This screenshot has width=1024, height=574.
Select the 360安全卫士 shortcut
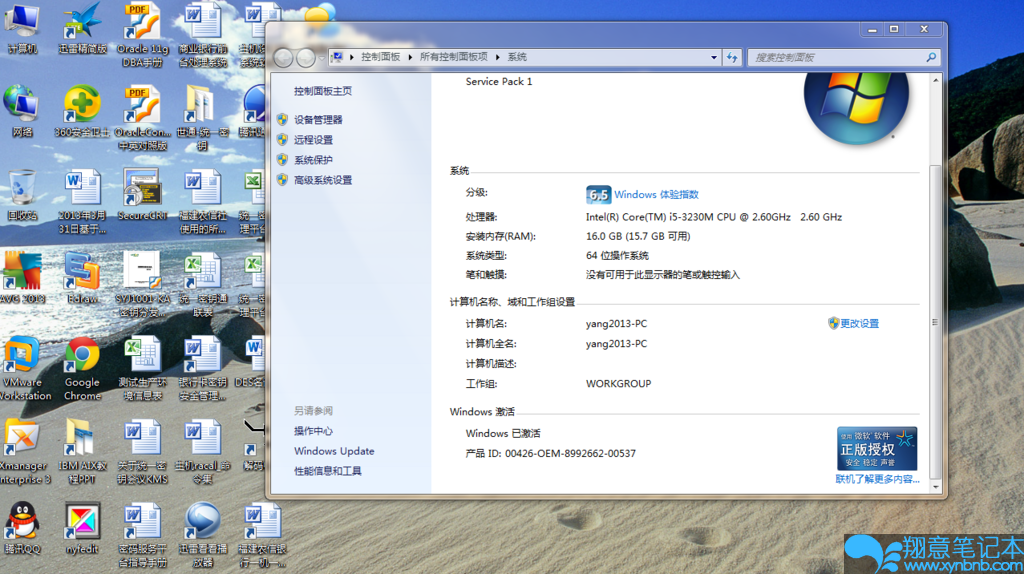pos(82,111)
